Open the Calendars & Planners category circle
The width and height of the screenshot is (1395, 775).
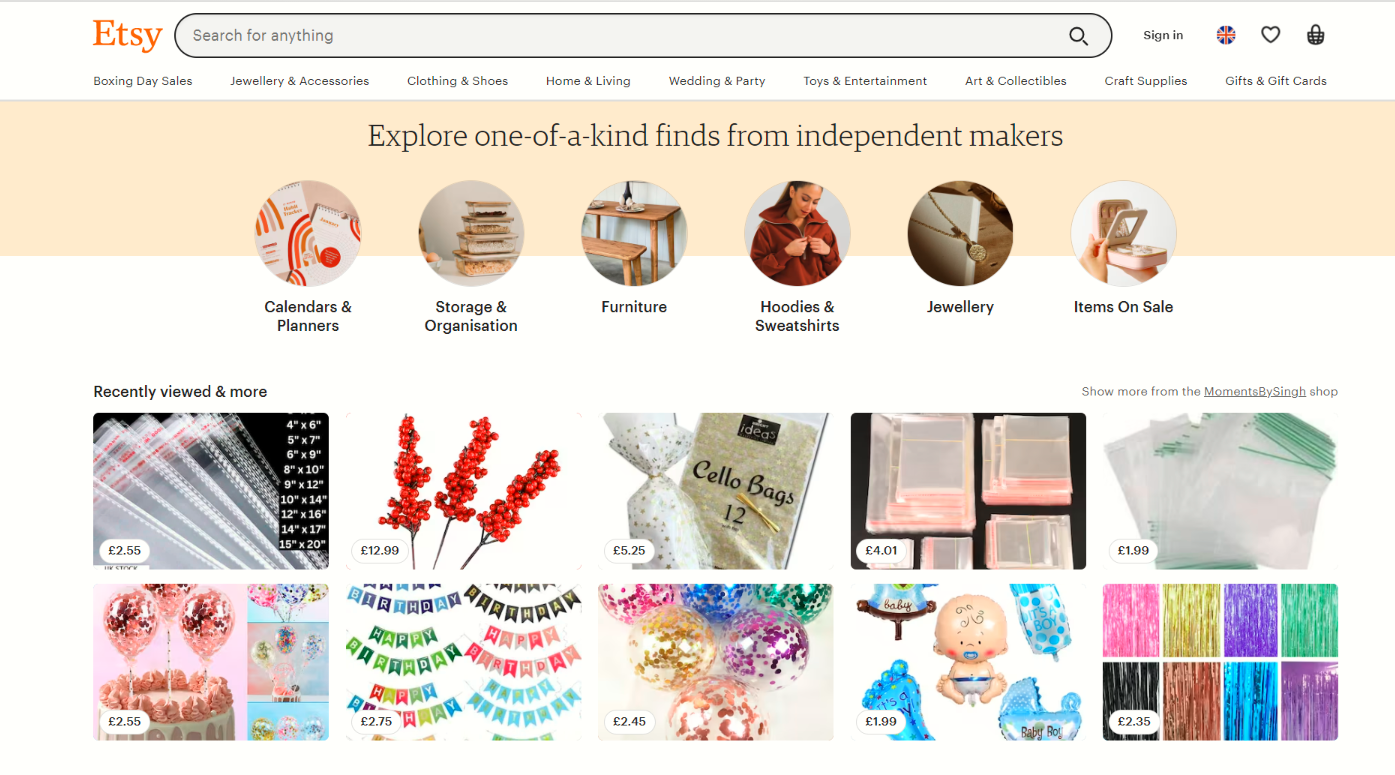click(308, 233)
